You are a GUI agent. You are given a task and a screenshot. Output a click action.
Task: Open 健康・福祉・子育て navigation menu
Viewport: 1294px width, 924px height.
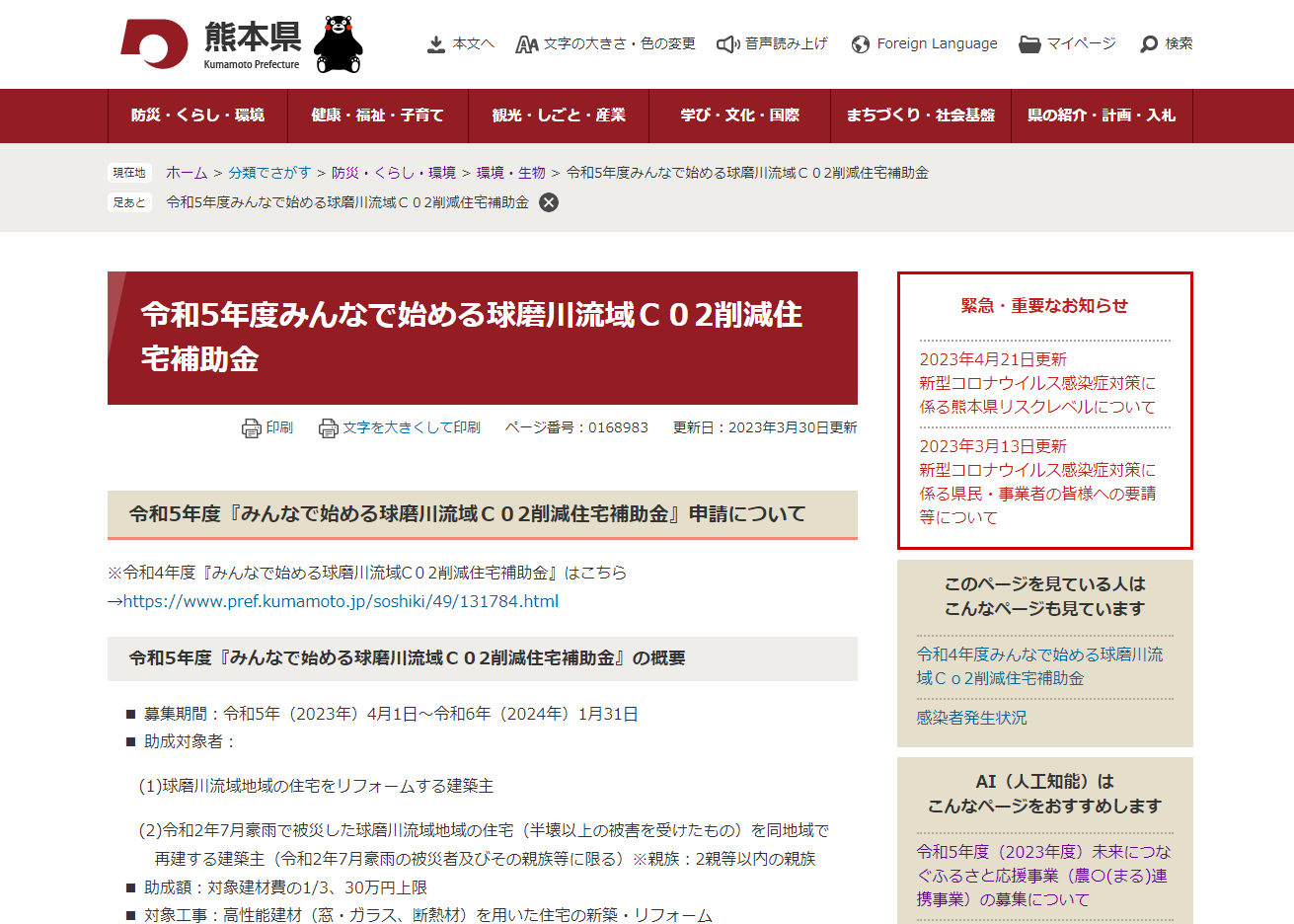pyautogui.click(x=377, y=115)
